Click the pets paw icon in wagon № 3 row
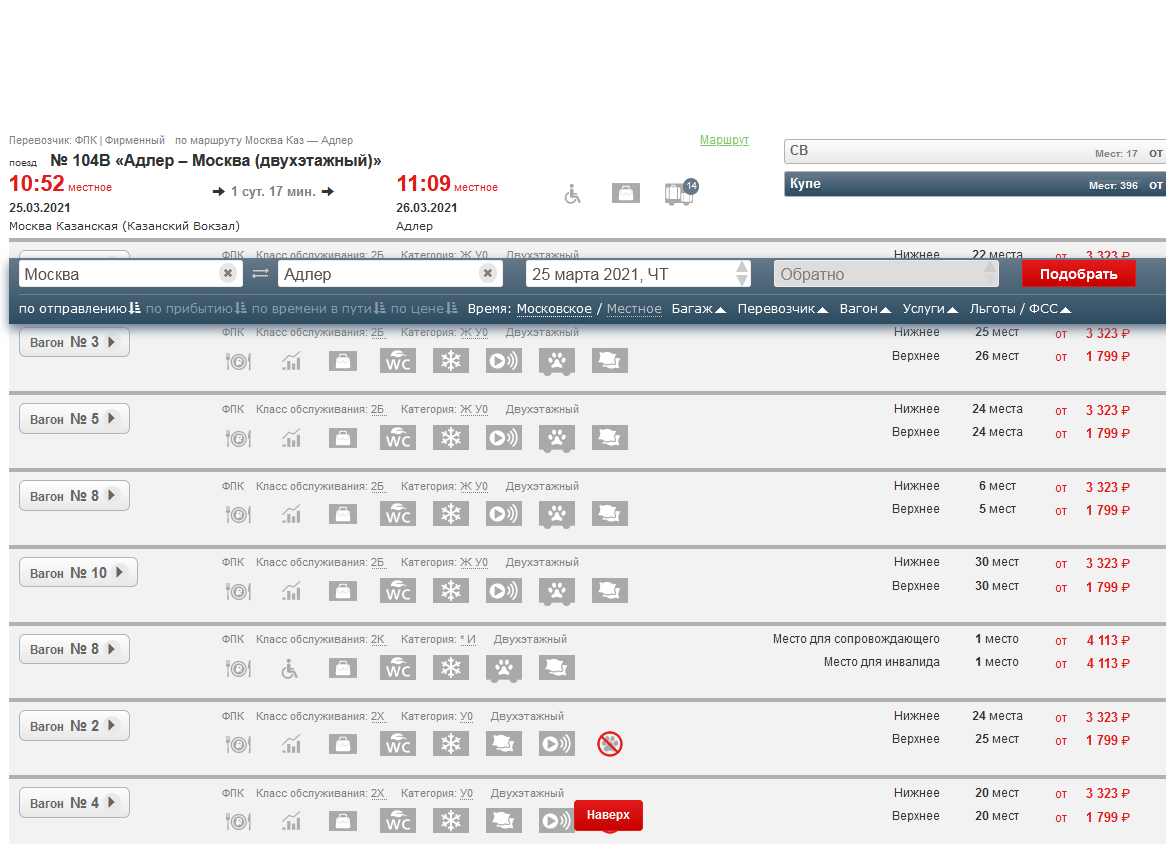This screenshot has height=844, width=1166. coord(556,361)
